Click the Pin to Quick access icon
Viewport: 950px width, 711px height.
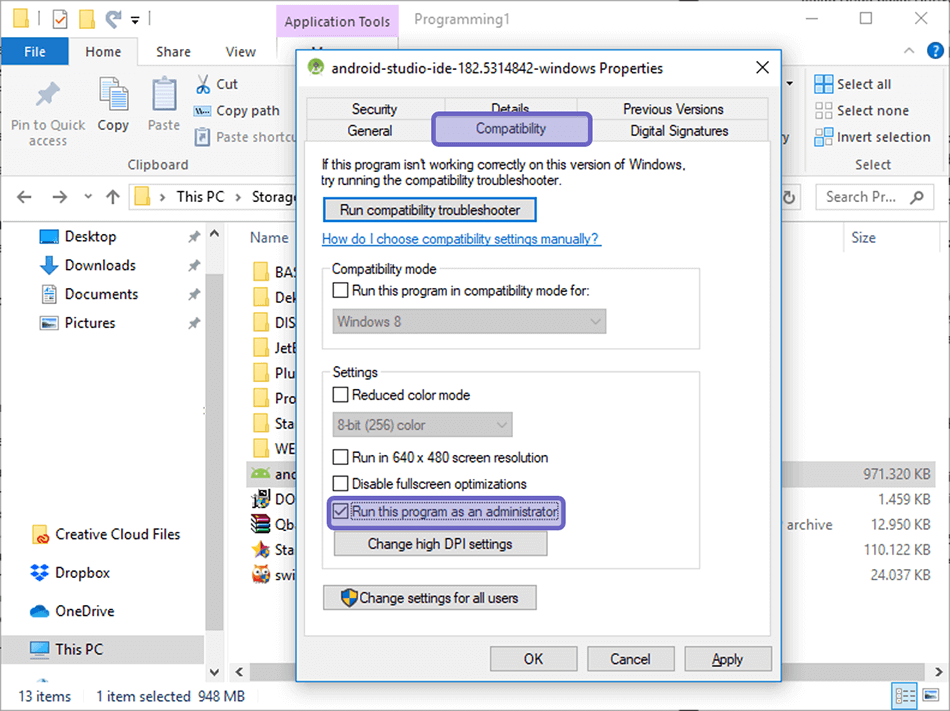tap(47, 94)
